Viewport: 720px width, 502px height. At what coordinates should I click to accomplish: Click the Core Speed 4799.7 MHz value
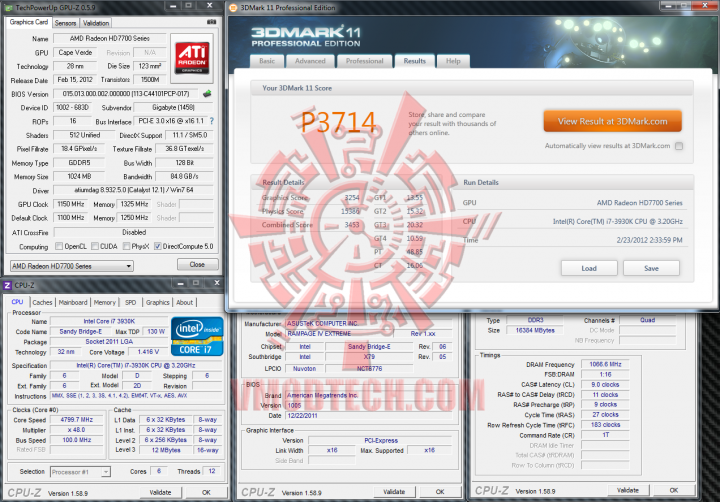(77, 420)
